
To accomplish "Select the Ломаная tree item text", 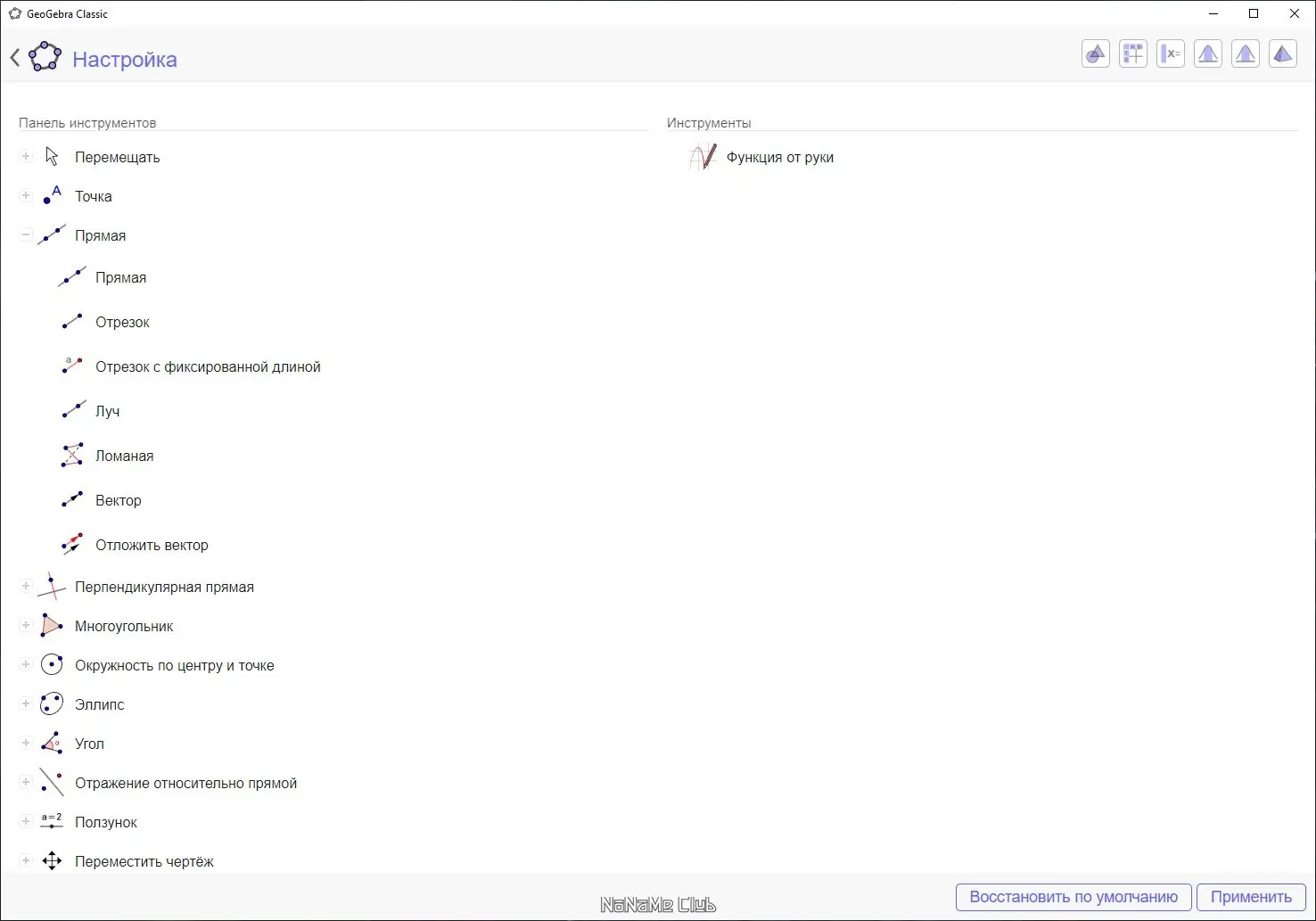I will tap(124, 456).
